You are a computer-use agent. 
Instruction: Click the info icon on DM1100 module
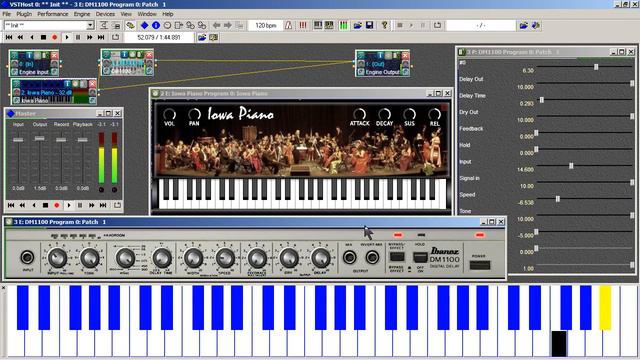point(124,55)
